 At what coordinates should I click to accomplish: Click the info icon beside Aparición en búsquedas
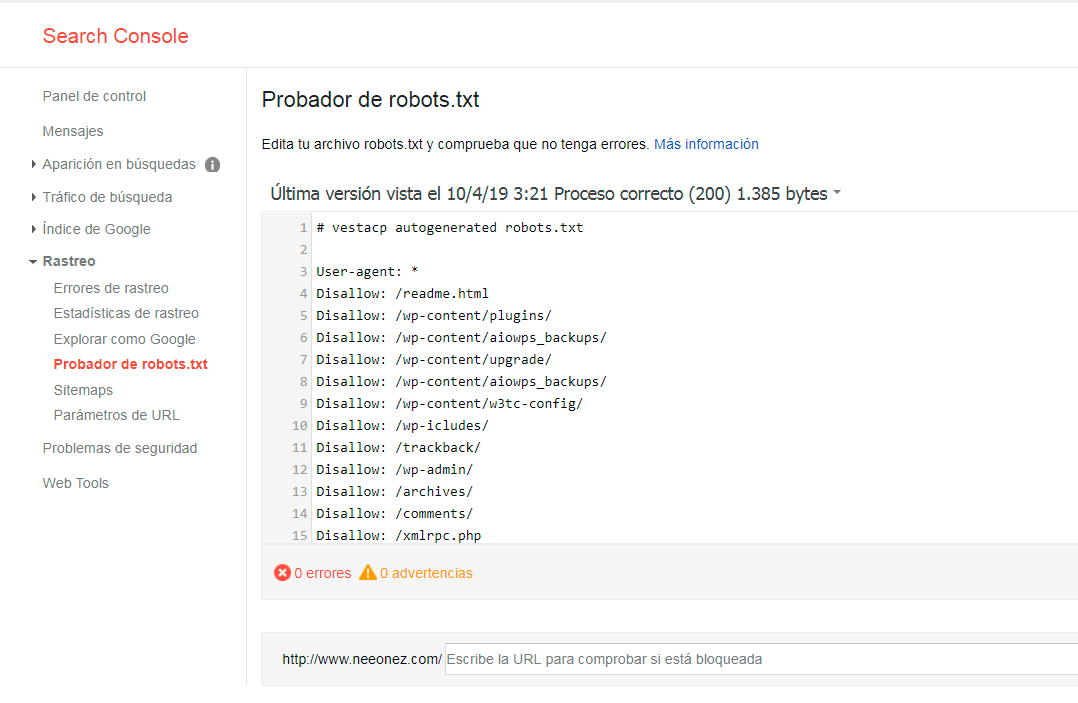tap(212, 165)
